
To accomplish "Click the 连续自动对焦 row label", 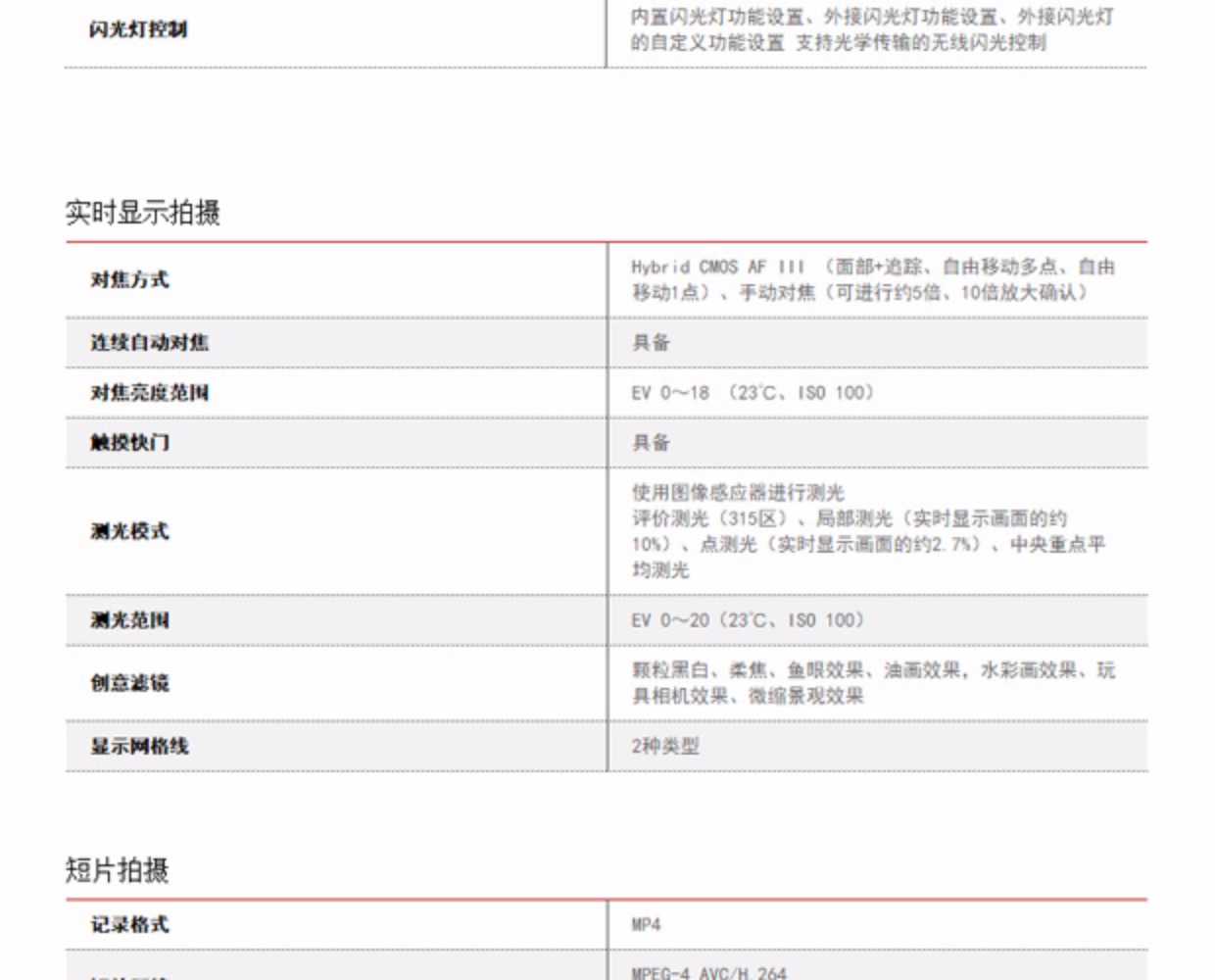I will click(x=149, y=343).
